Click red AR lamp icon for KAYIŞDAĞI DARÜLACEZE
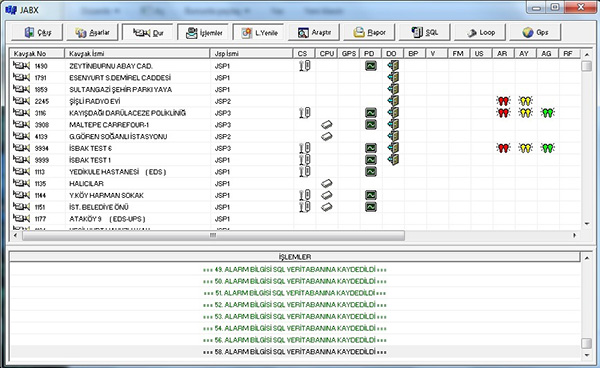This screenshot has height=368, width=600. pos(503,113)
